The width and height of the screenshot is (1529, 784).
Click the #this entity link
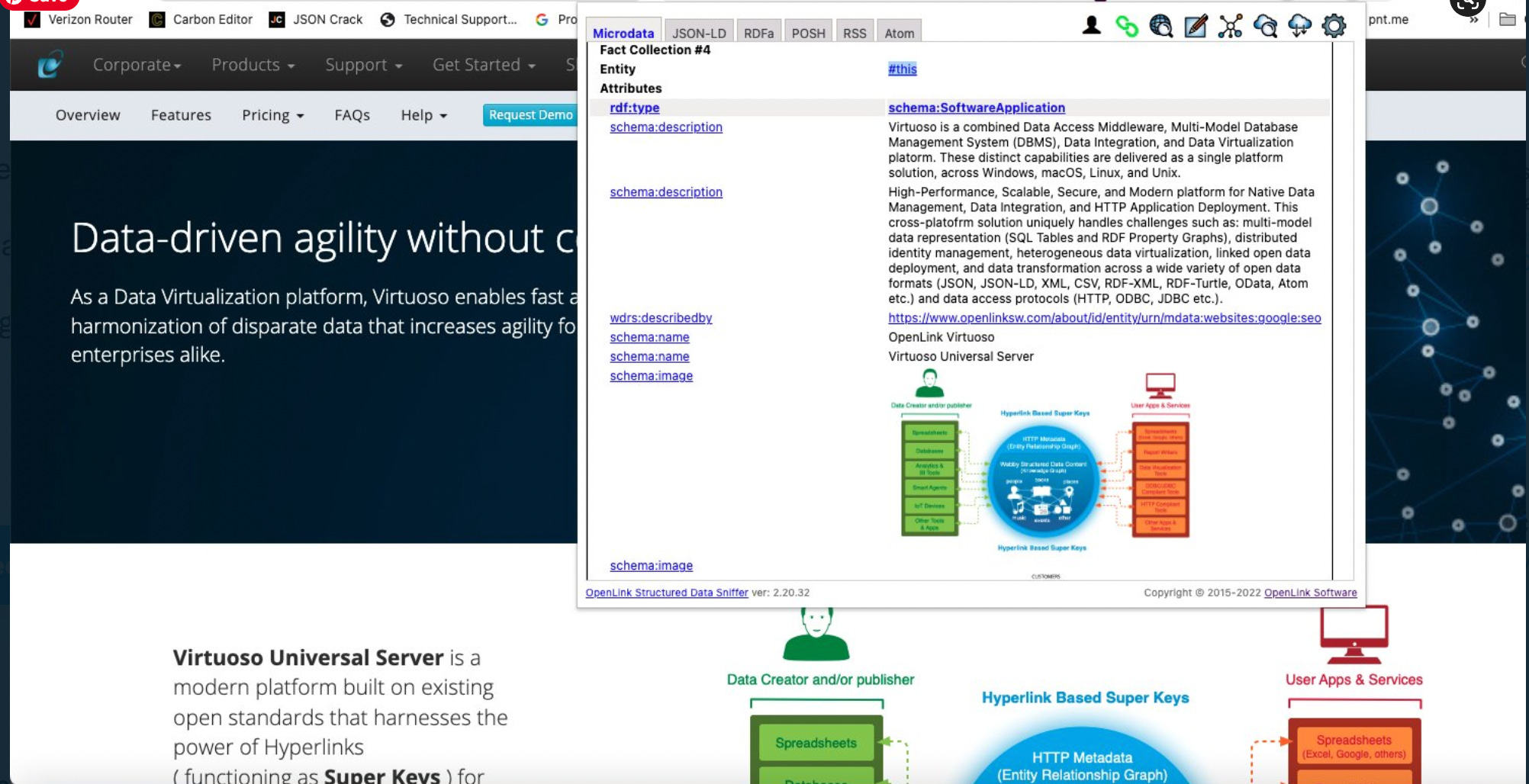[x=902, y=69]
